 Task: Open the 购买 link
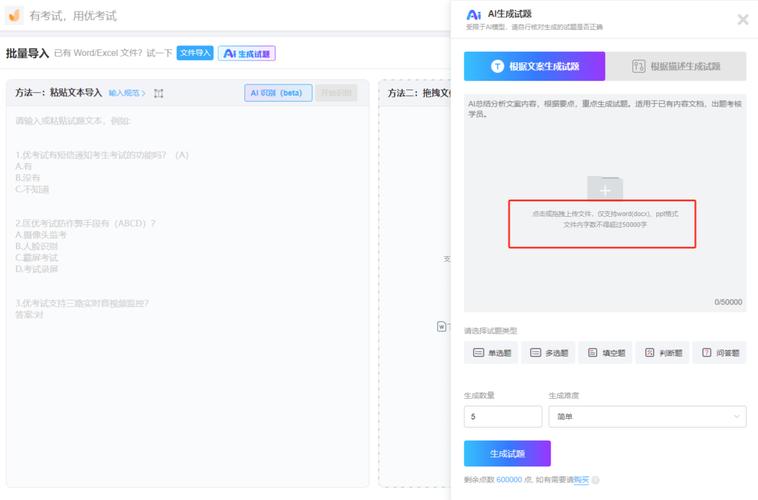coord(581,480)
